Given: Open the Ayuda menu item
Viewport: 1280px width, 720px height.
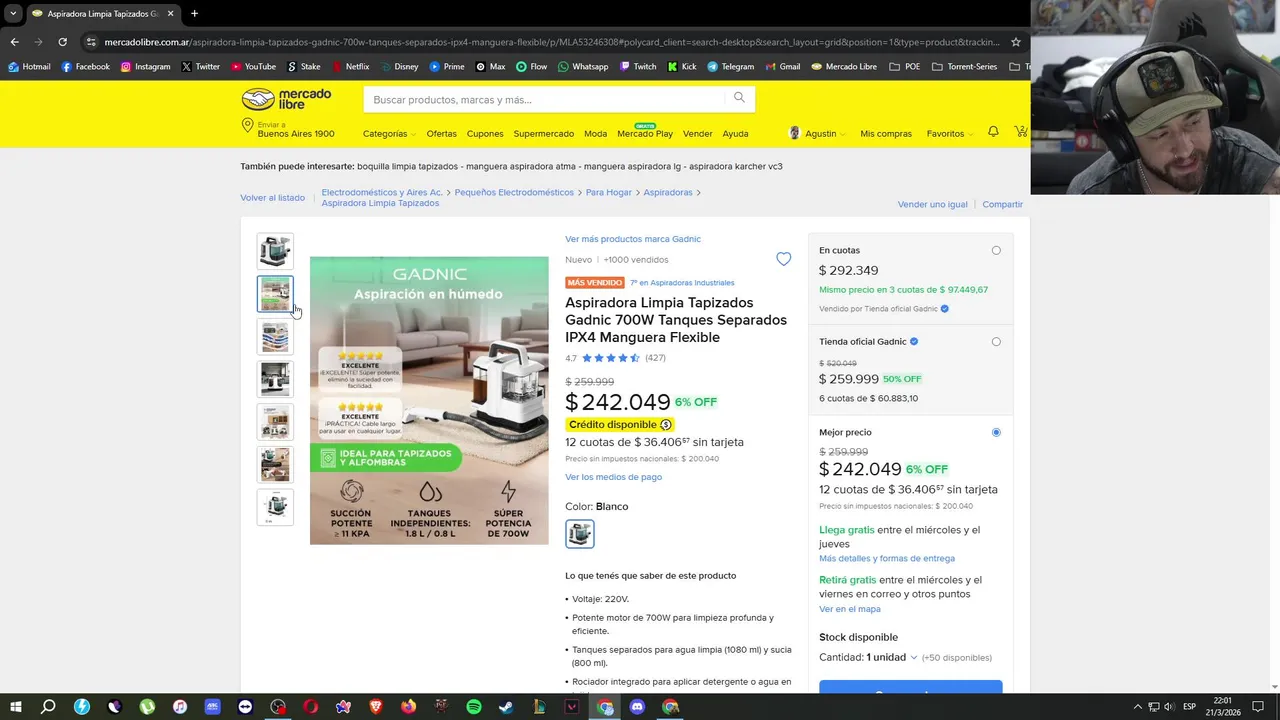Looking at the screenshot, I should [x=735, y=133].
